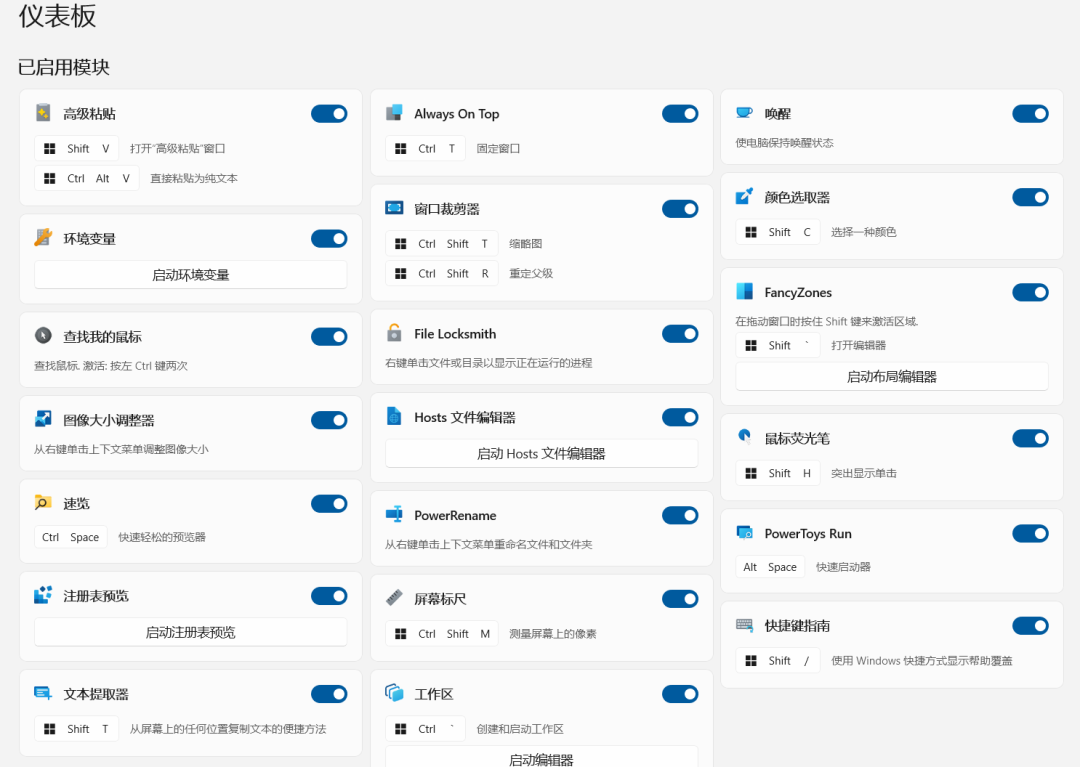This screenshot has height=767, width=1080.
Task: Click the PowerToys Run icon
Action: [x=744, y=533]
